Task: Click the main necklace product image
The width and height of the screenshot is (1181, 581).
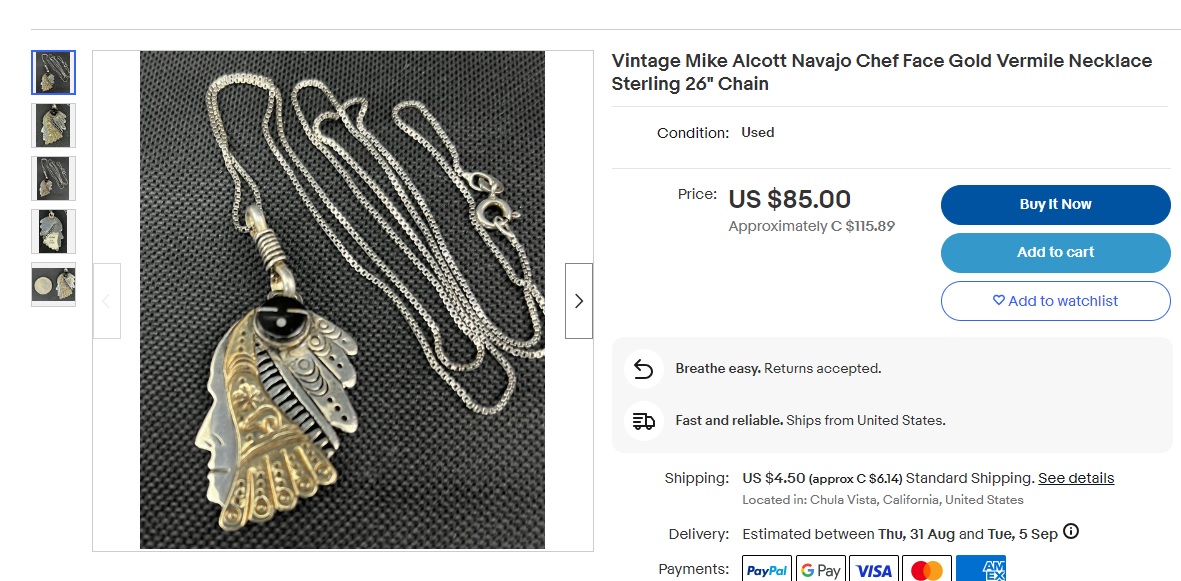Action: [343, 300]
